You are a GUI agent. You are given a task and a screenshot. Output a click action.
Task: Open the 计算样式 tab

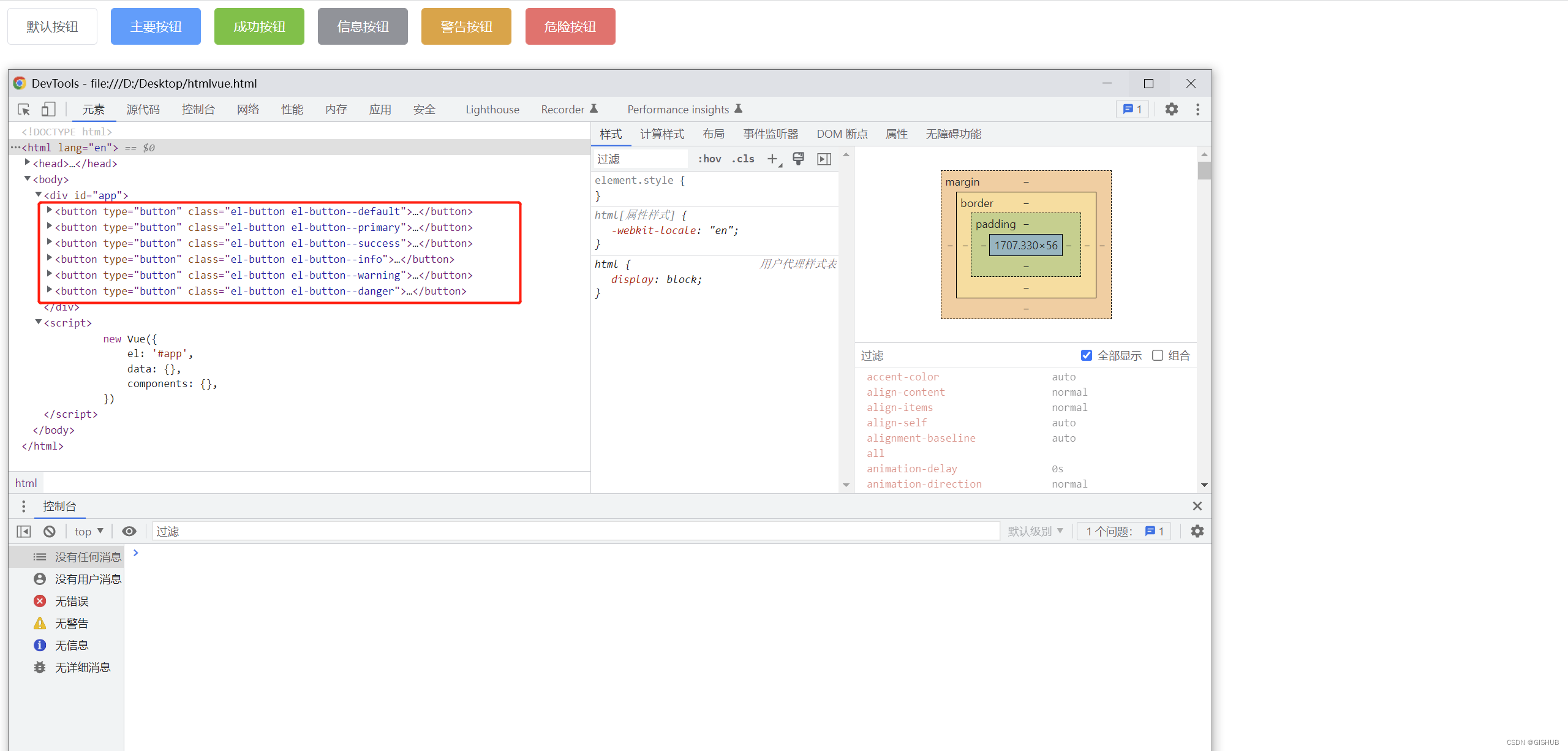pos(662,134)
